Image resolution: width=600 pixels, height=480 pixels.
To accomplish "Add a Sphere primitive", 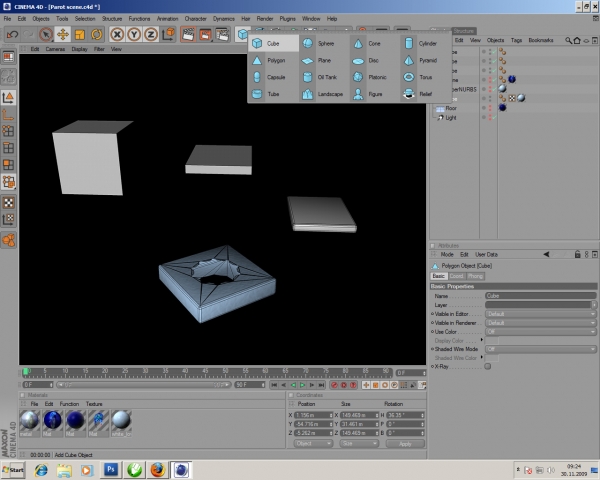I will pos(324,43).
